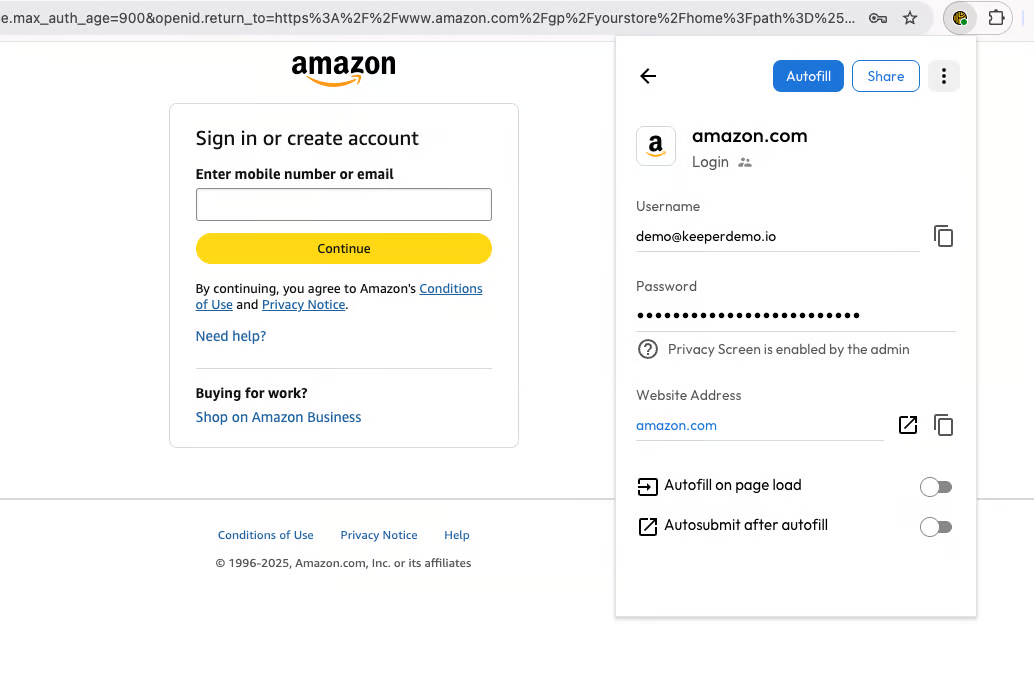Click the yellow Continue button
This screenshot has width=1034, height=682.
(343, 248)
